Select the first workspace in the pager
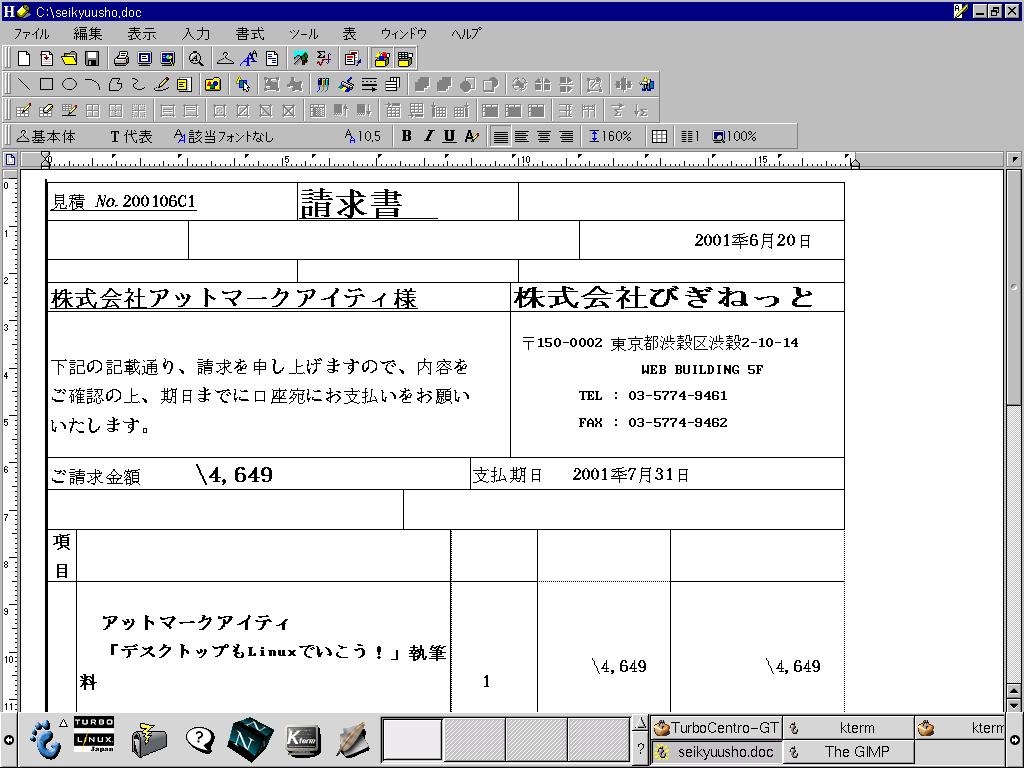 [x=412, y=739]
